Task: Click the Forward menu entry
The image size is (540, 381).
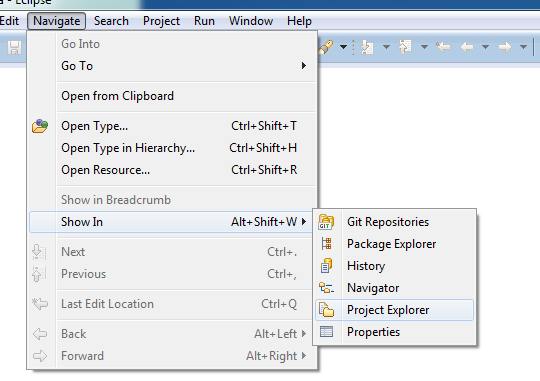Action: pos(173,356)
